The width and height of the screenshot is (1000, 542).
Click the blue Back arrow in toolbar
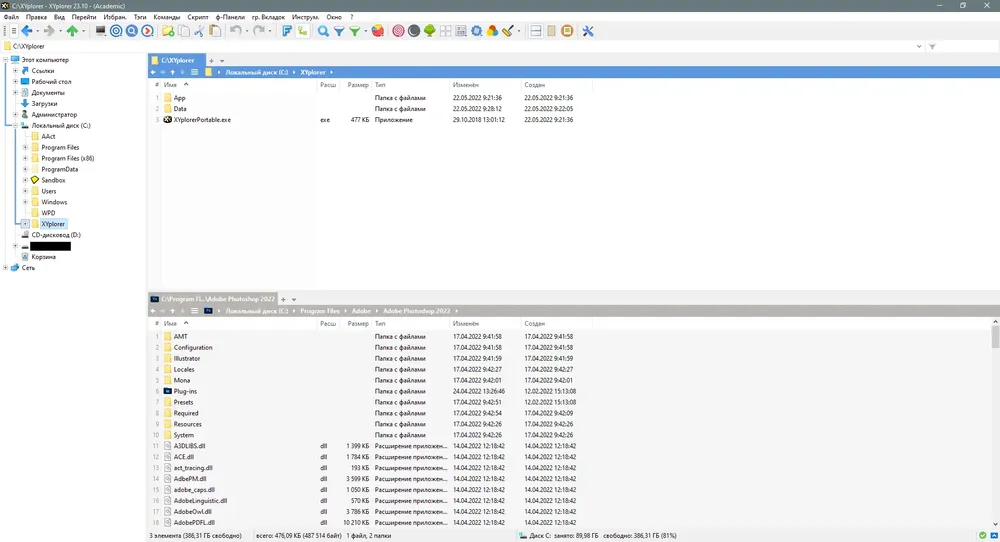coord(26,31)
